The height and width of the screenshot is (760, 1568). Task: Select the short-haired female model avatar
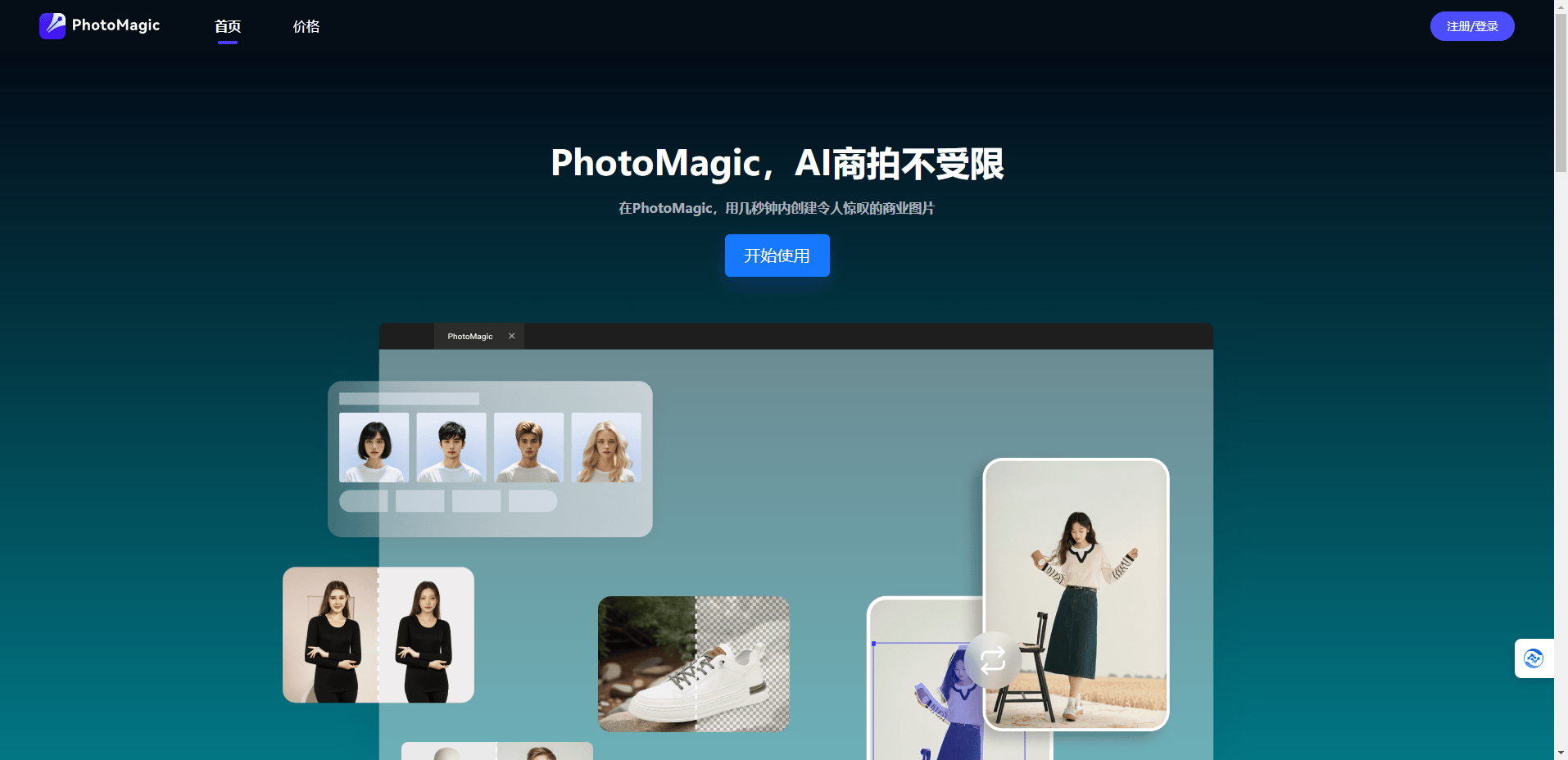click(x=374, y=447)
